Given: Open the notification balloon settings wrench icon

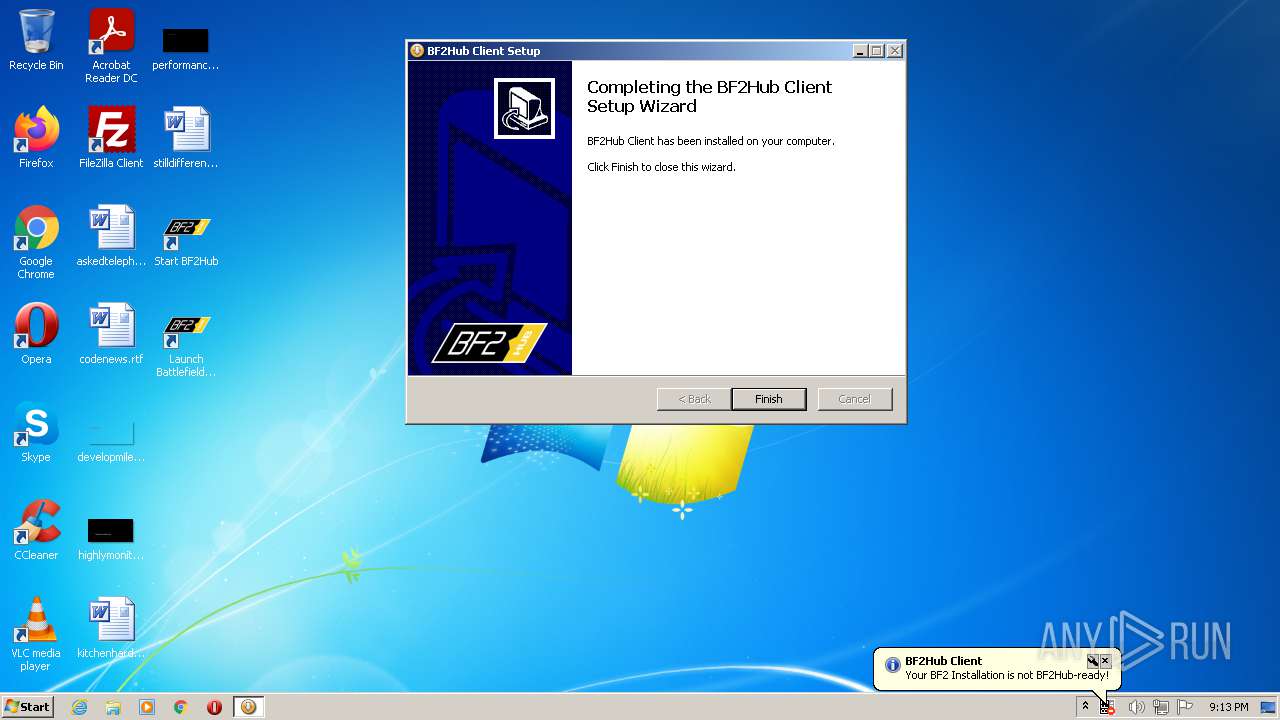Looking at the screenshot, I should (1092, 661).
